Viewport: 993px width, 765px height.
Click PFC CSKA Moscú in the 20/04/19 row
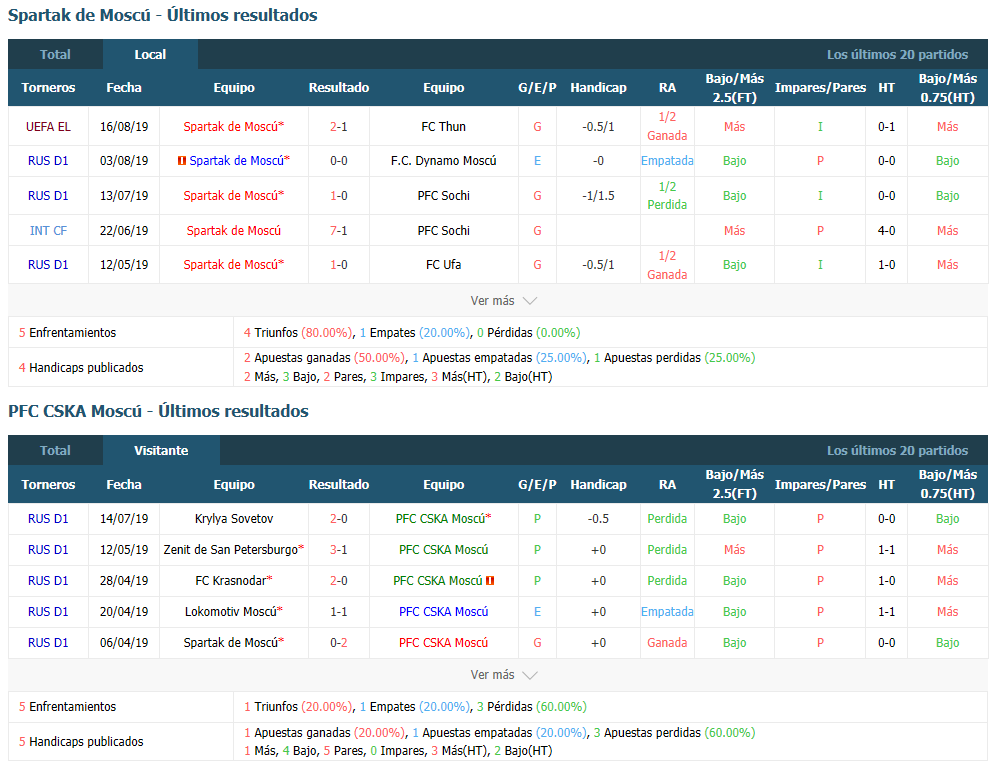tap(443, 612)
